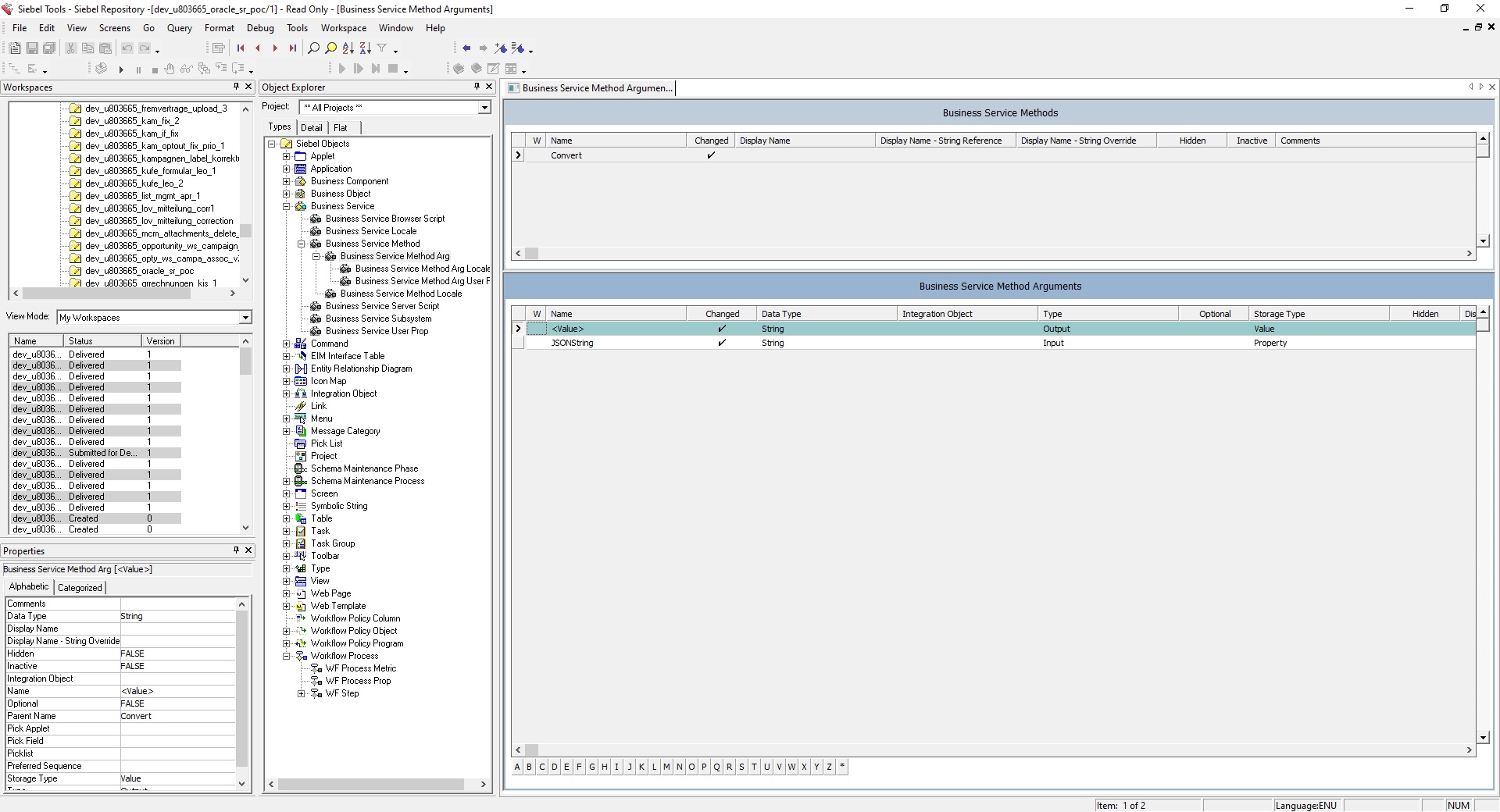Start a New Query with magnifier icon

click(x=313, y=48)
